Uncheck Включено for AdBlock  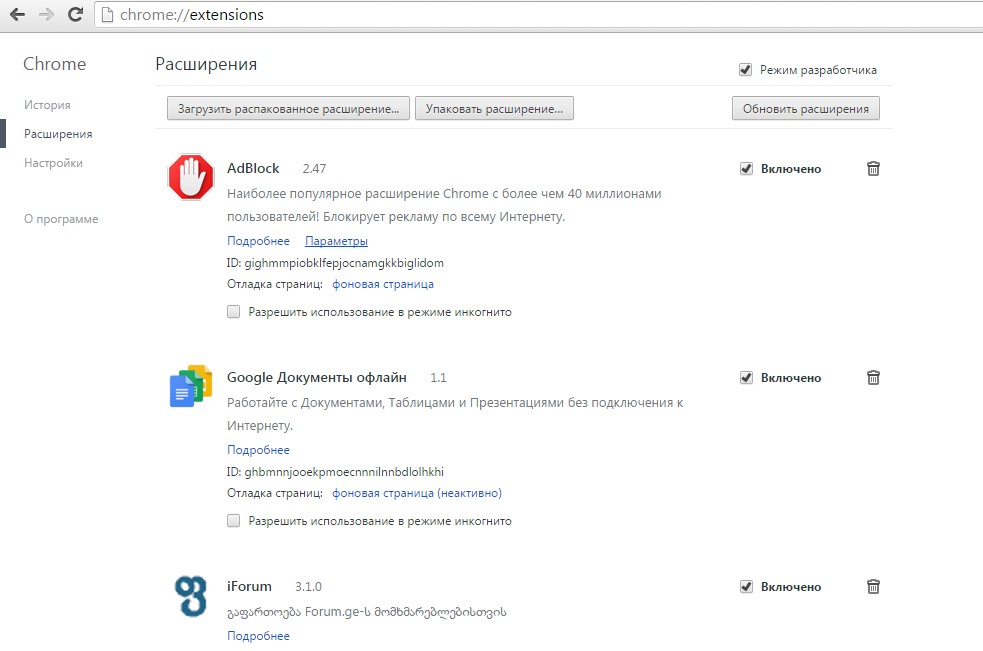[746, 168]
